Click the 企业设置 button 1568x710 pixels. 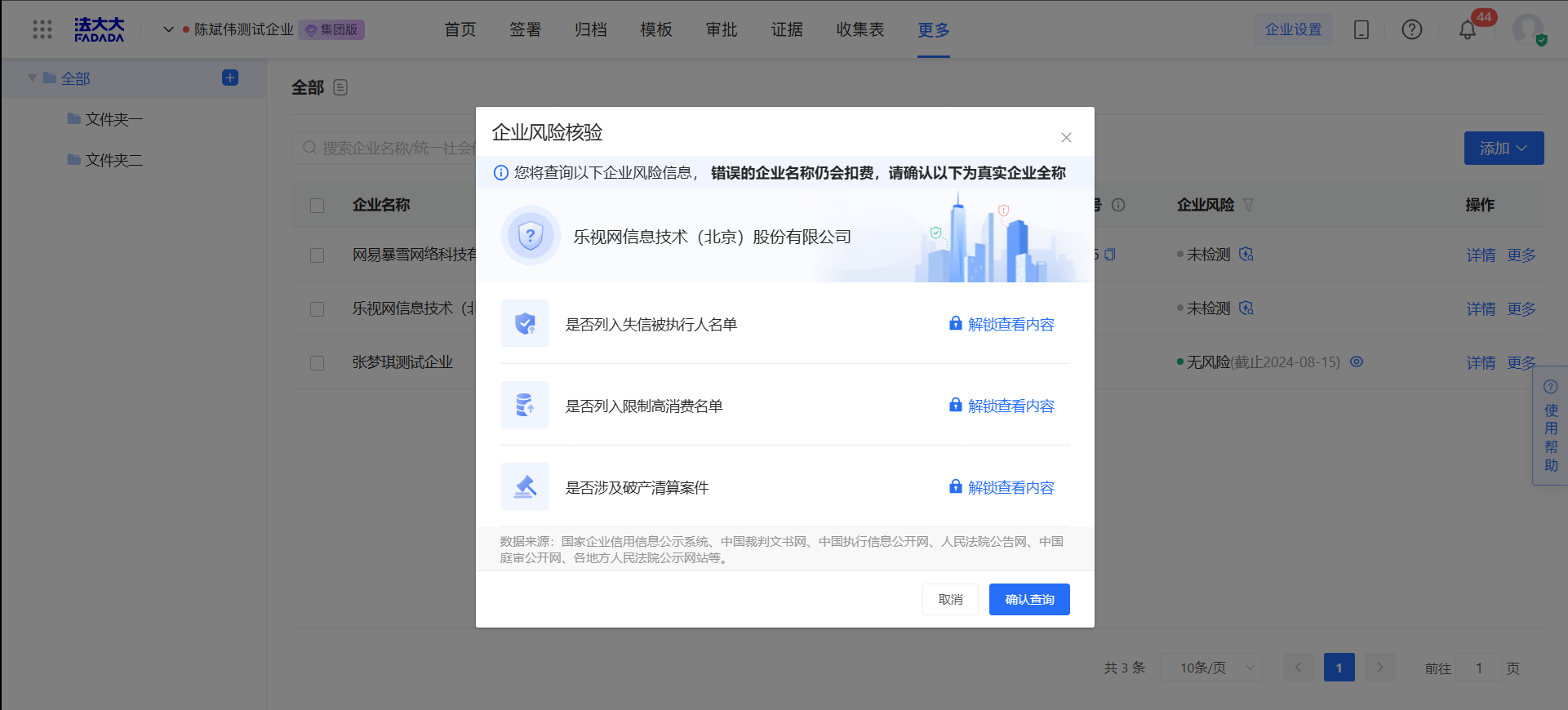pos(1293,29)
